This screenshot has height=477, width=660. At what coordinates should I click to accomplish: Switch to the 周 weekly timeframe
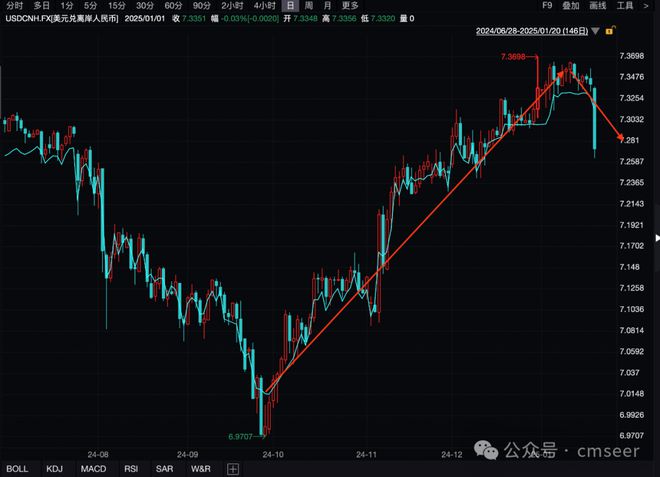[309, 5]
